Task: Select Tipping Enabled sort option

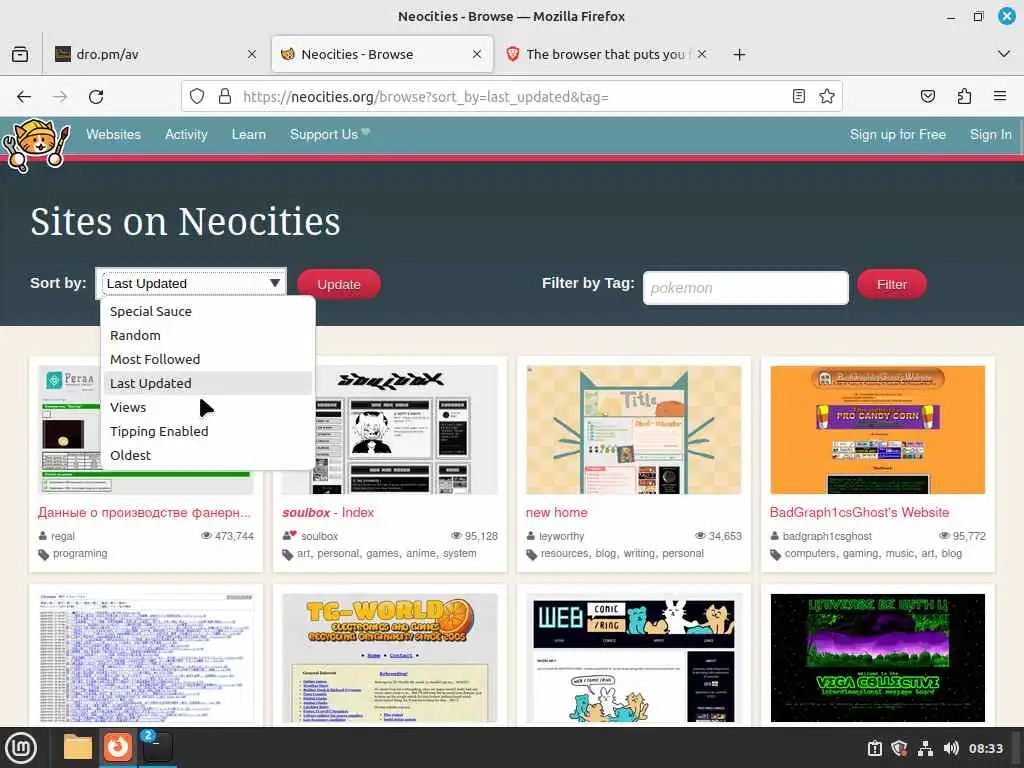Action: pyautogui.click(x=207, y=432)
